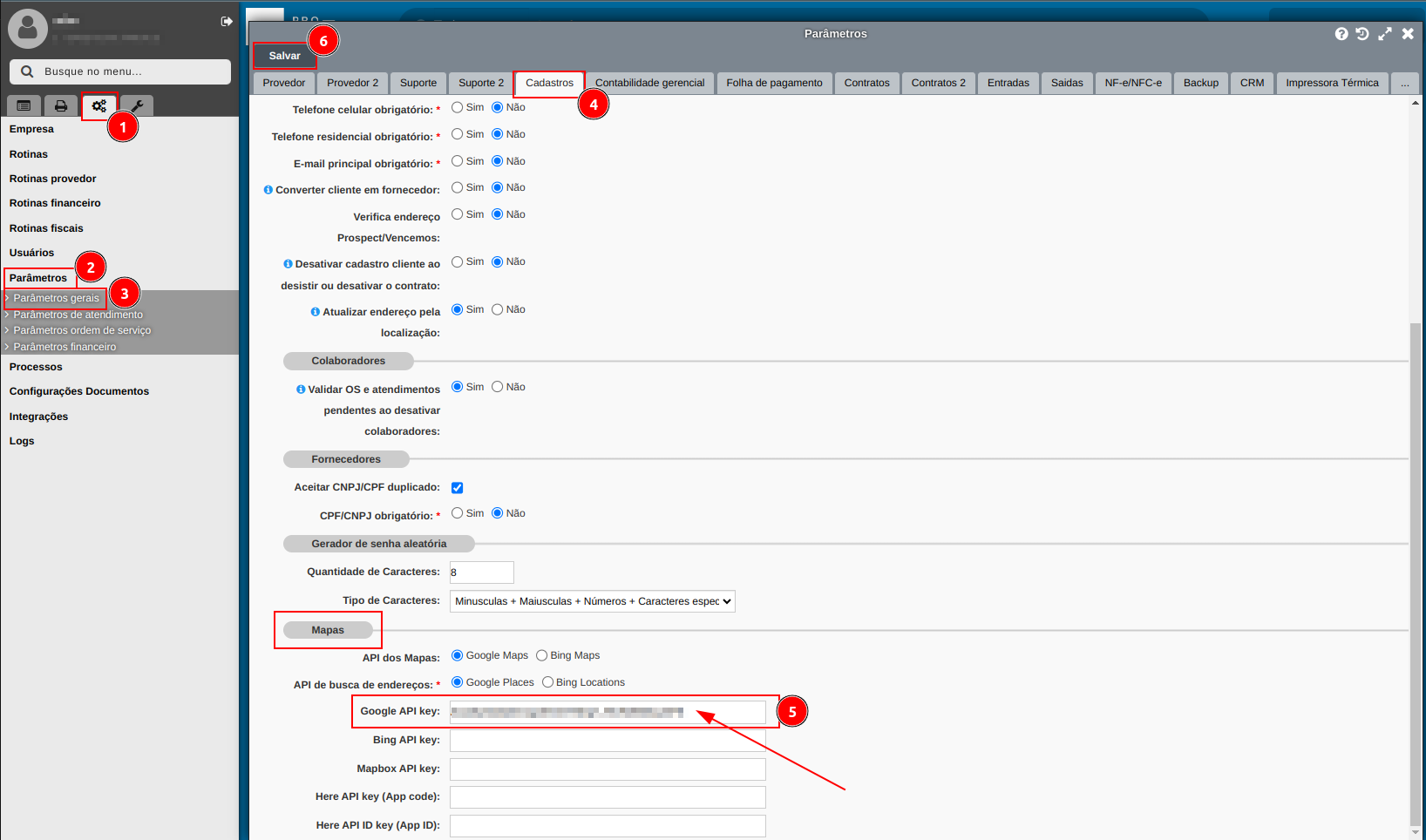Open the wrench tools sidebar icon
Viewport: 1426px width, 840px height.
point(137,105)
